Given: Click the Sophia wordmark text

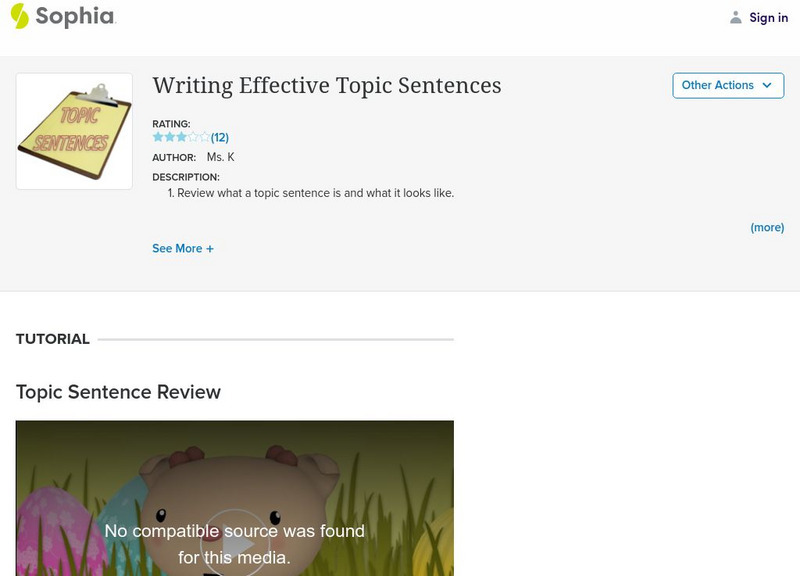Looking at the screenshot, I should pyautogui.click(x=74, y=16).
